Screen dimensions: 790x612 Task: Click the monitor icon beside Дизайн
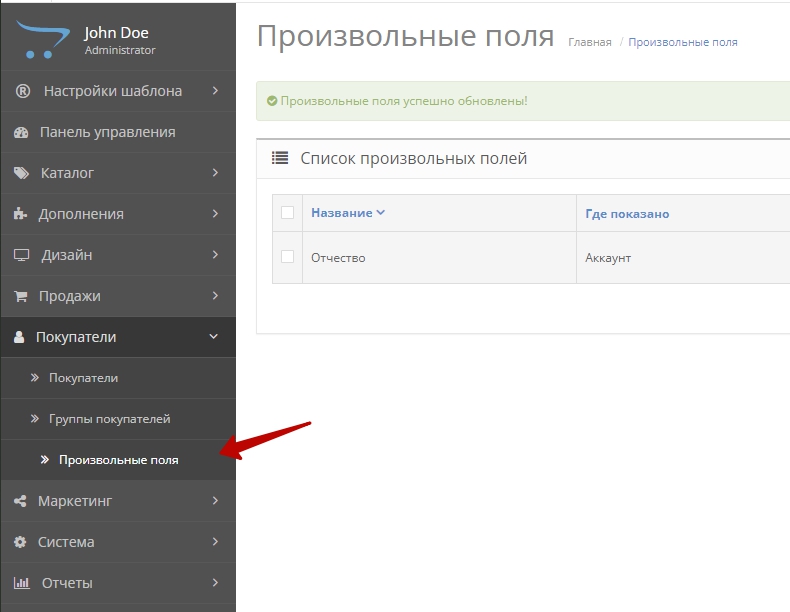[21, 255]
